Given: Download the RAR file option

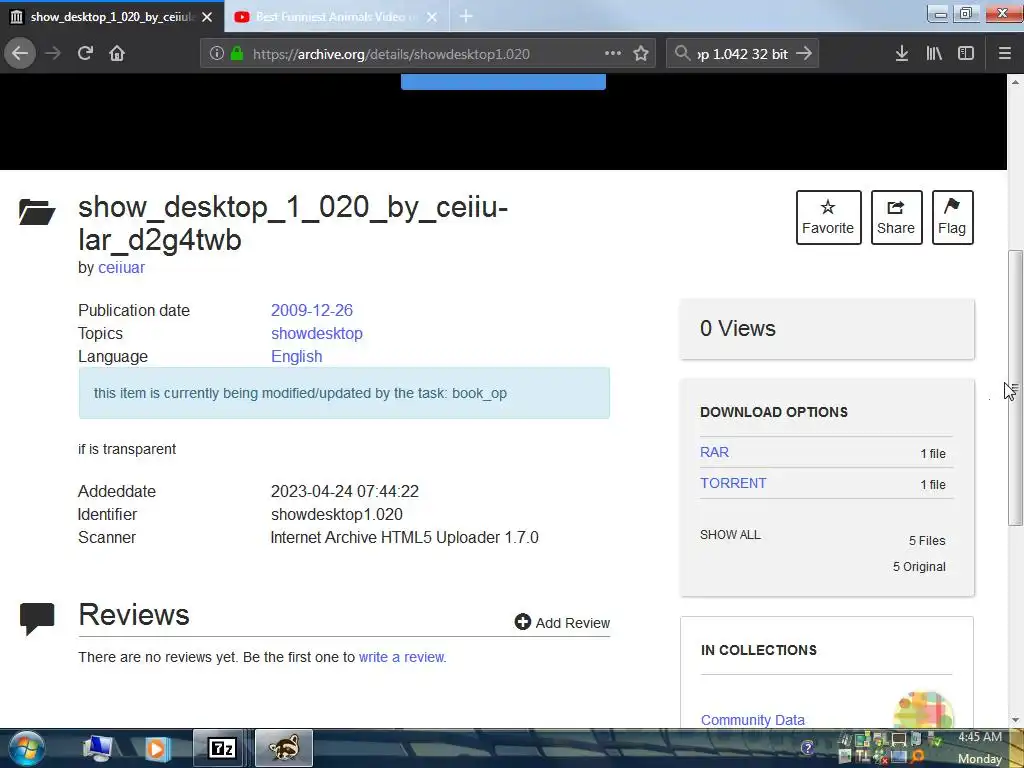Looking at the screenshot, I should click(x=714, y=452).
